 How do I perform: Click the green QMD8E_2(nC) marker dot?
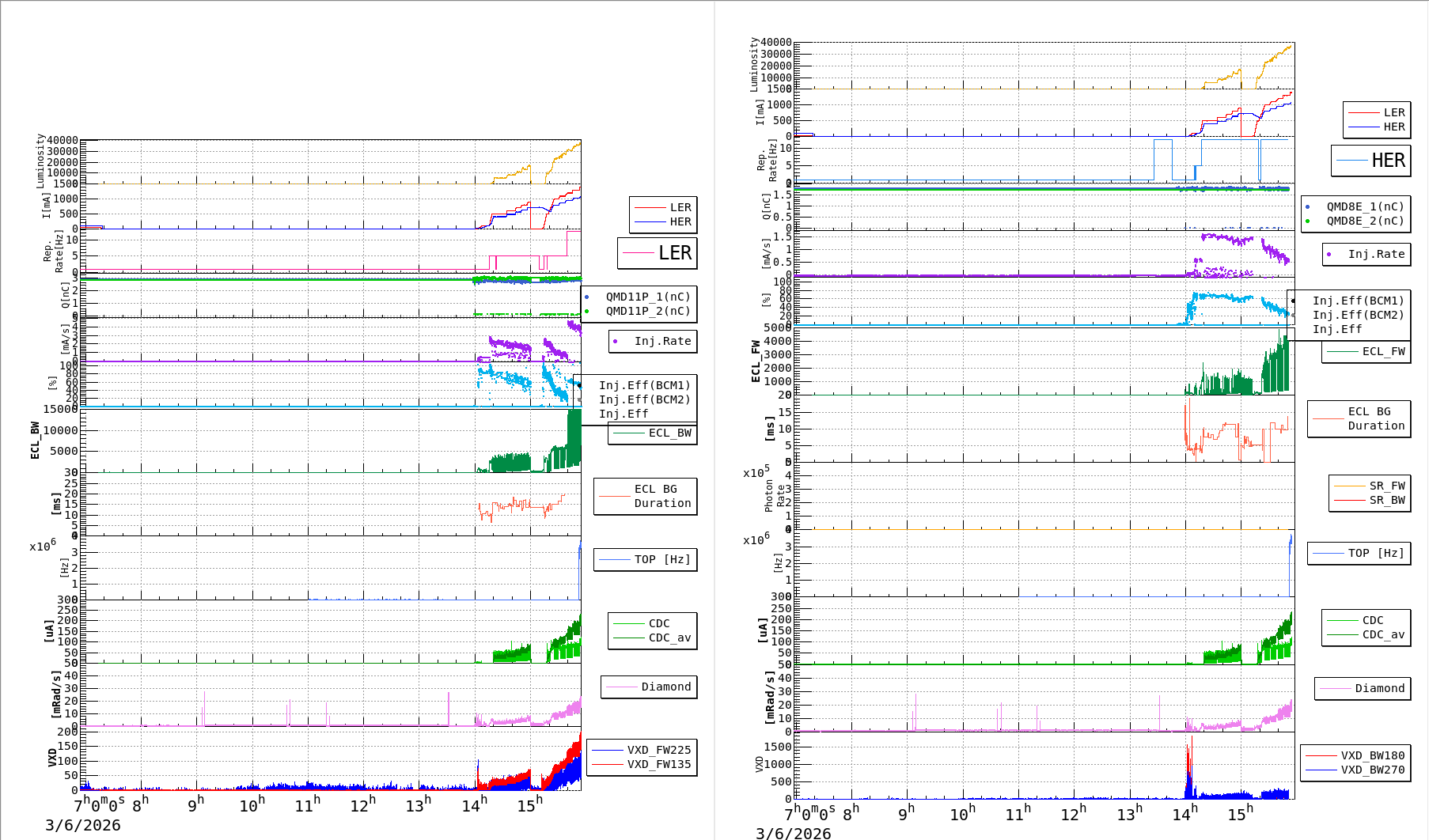pos(1307,221)
